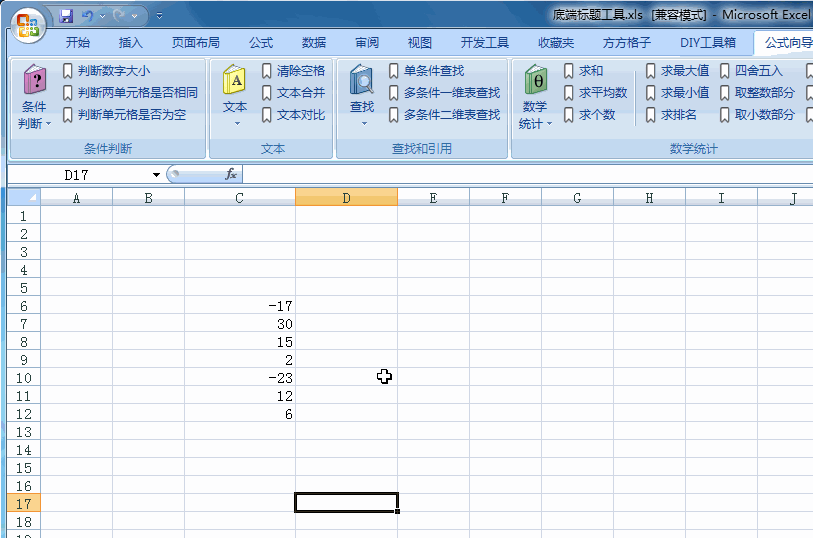
Task: Switch to the 方方格子 tab
Action: pyautogui.click(x=627, y=43)
